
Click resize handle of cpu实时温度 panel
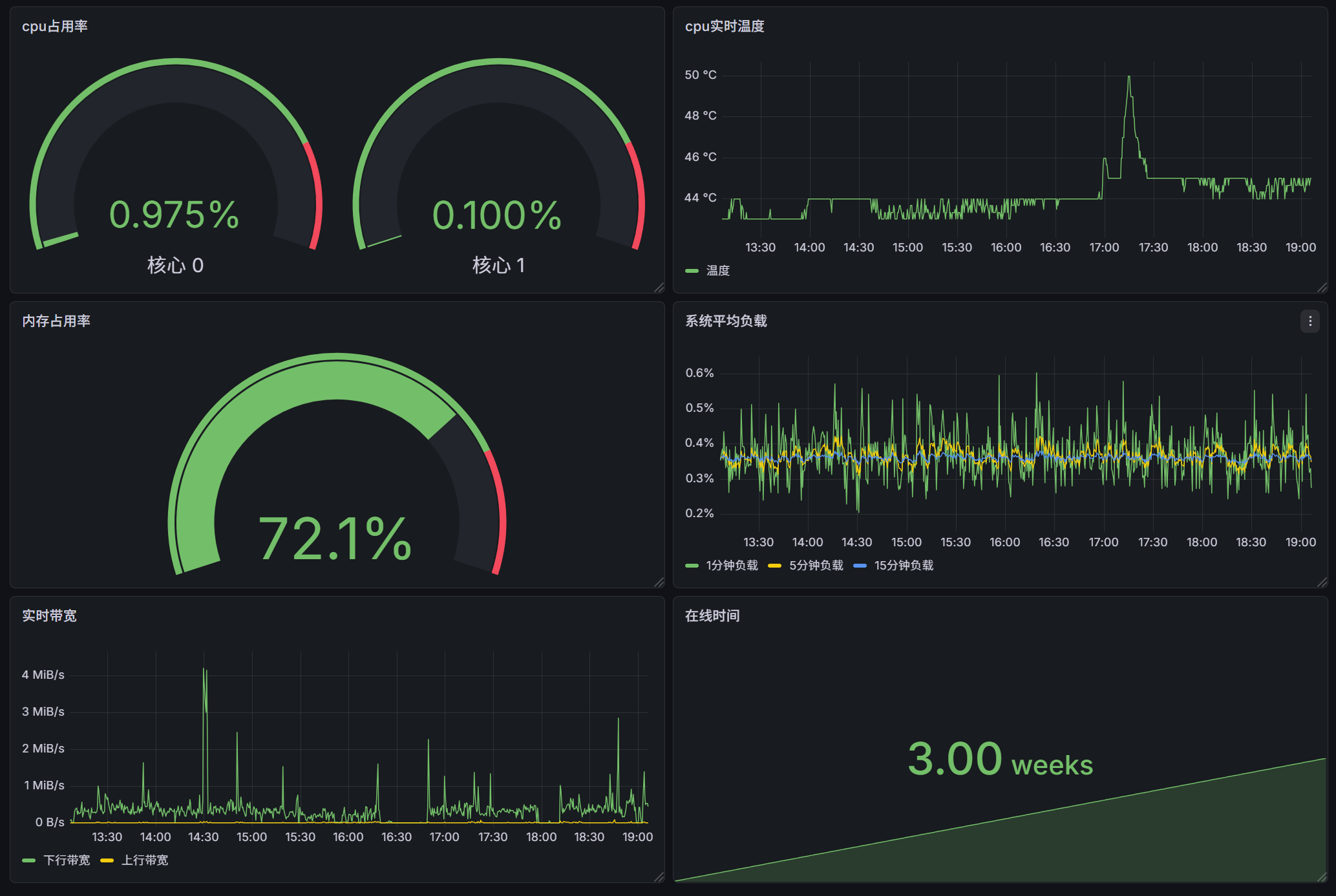pyautogui.click(x=1322, y=287)
